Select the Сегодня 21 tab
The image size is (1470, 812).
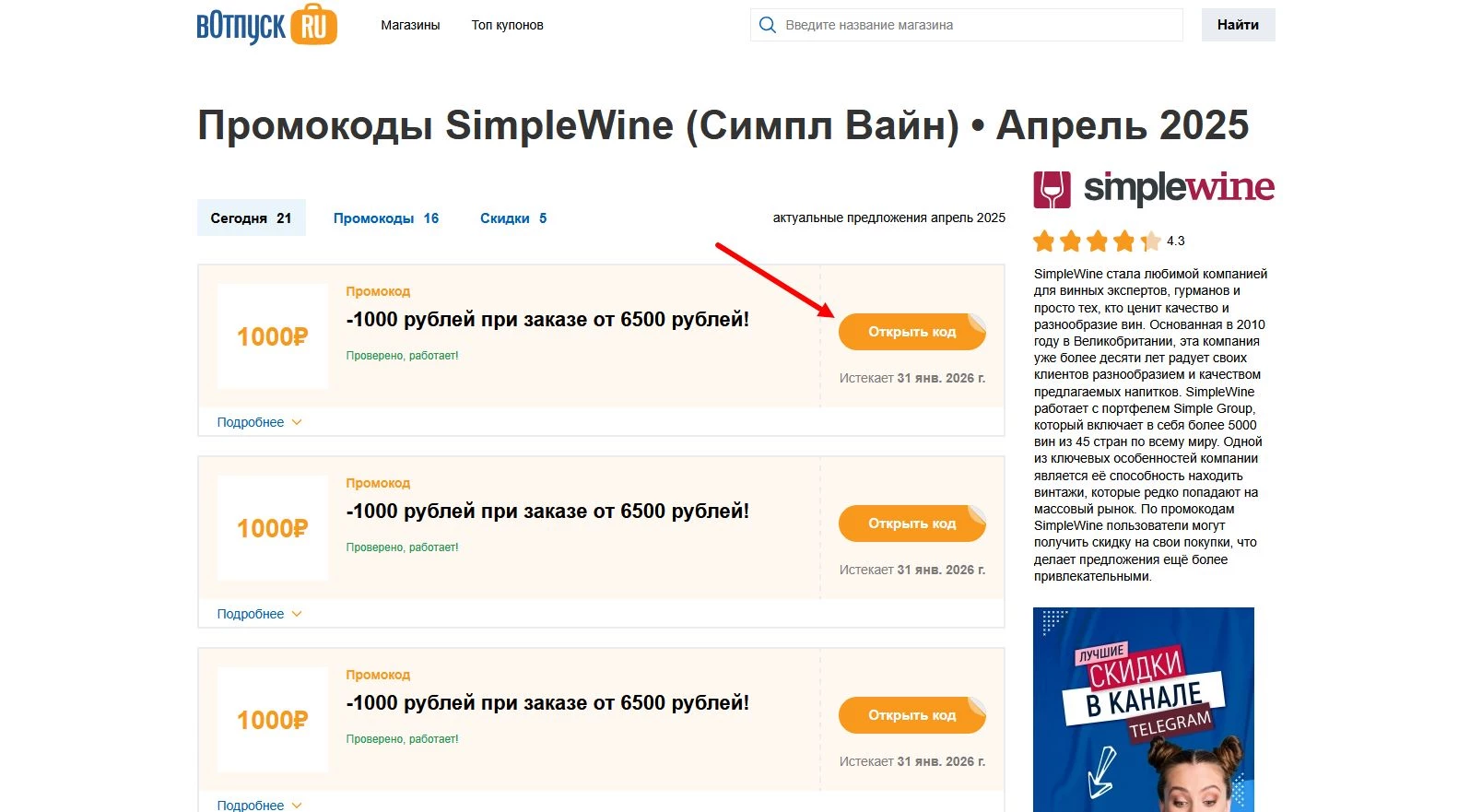click(251, 218)
